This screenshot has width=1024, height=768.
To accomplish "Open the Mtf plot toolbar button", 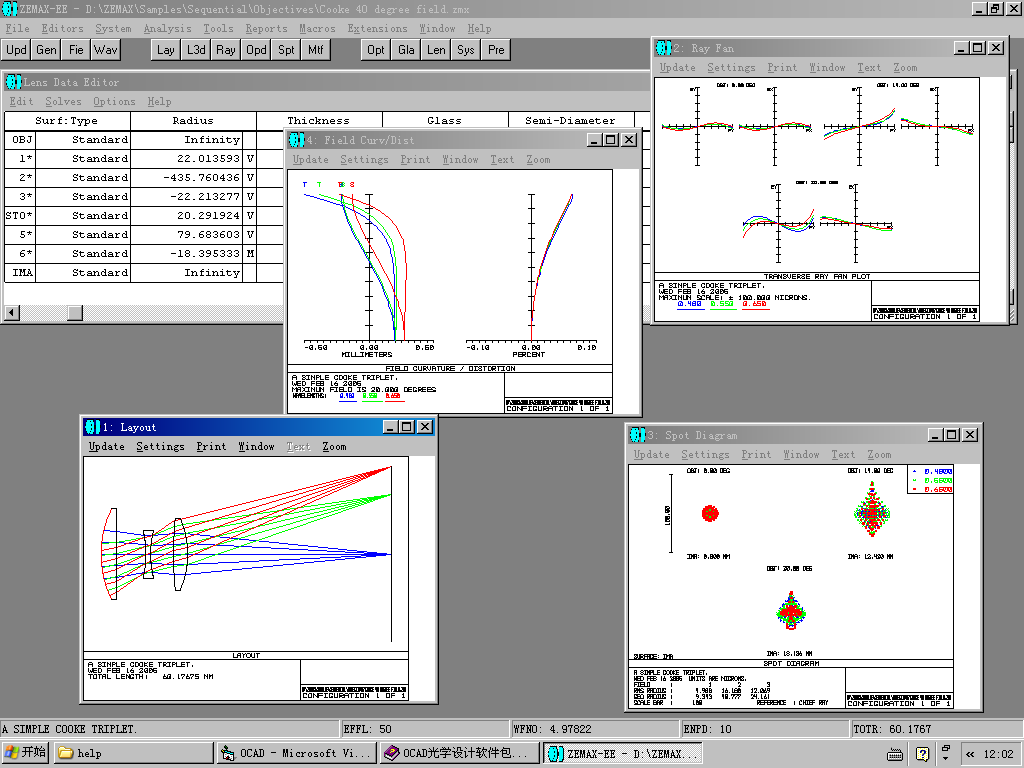I will (316, 49).
